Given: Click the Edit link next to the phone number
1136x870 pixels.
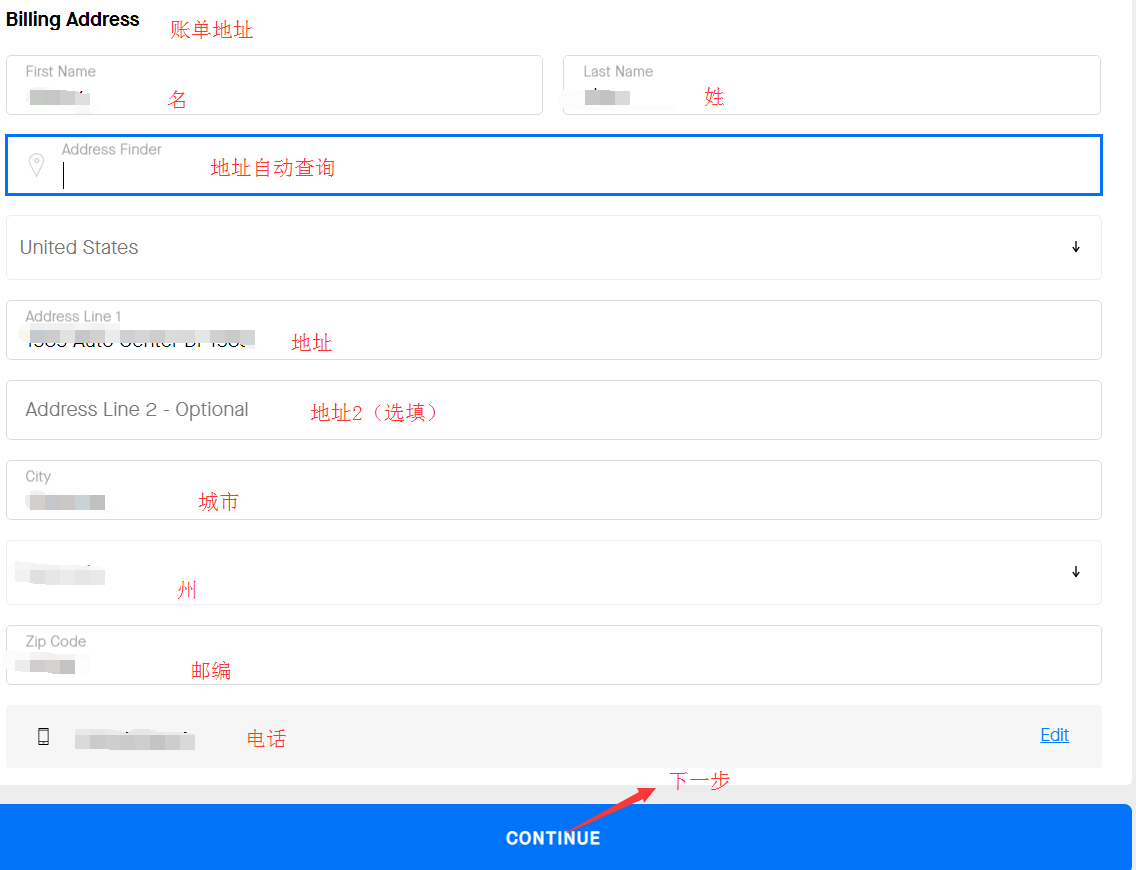Looking at the screenshot, I should (1054, 735).
